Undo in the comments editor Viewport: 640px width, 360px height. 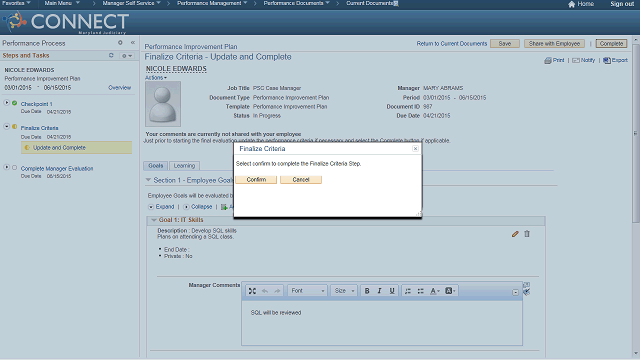(x=265, y=291)
